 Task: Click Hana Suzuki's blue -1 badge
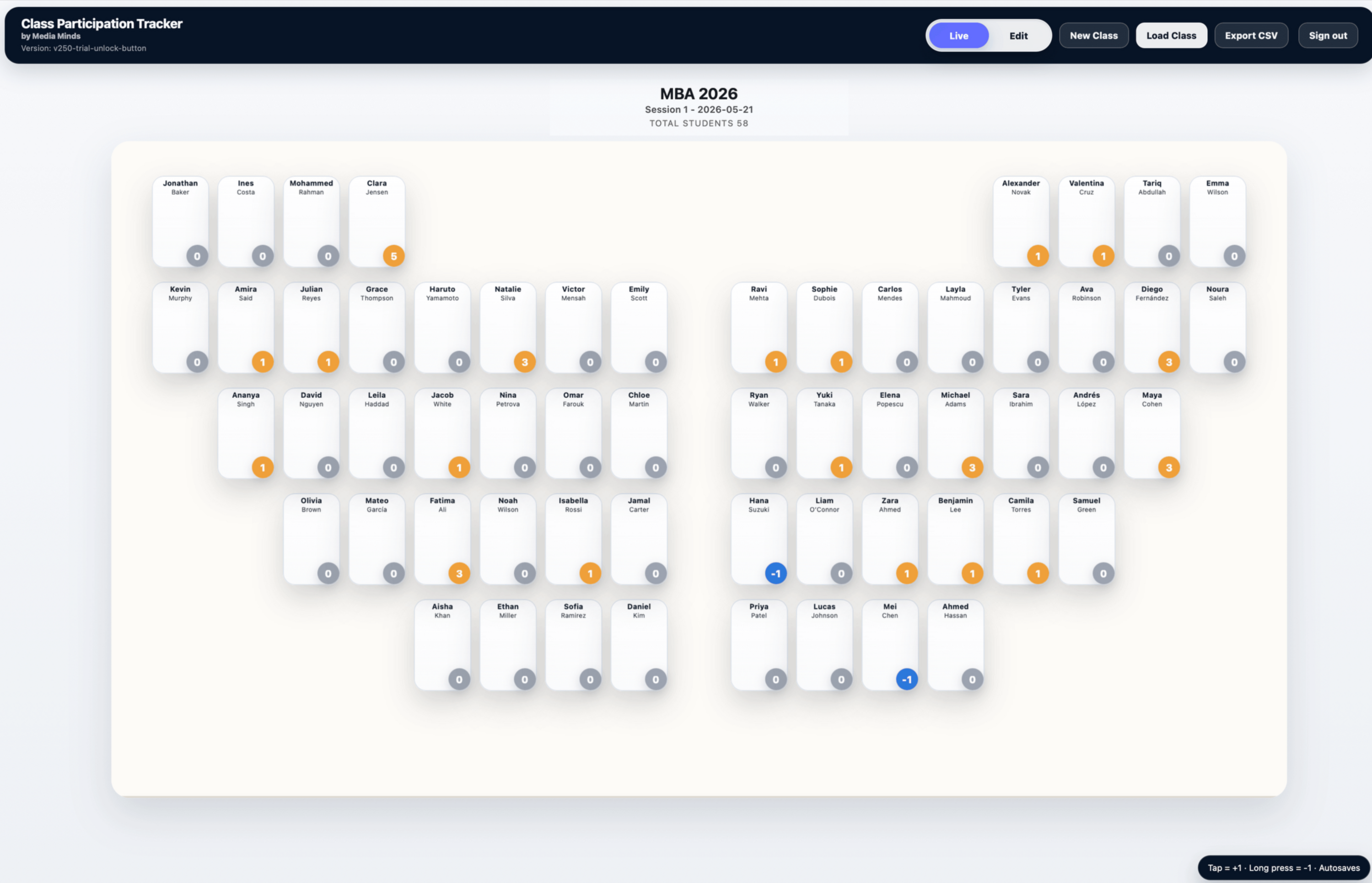point(775,573)
